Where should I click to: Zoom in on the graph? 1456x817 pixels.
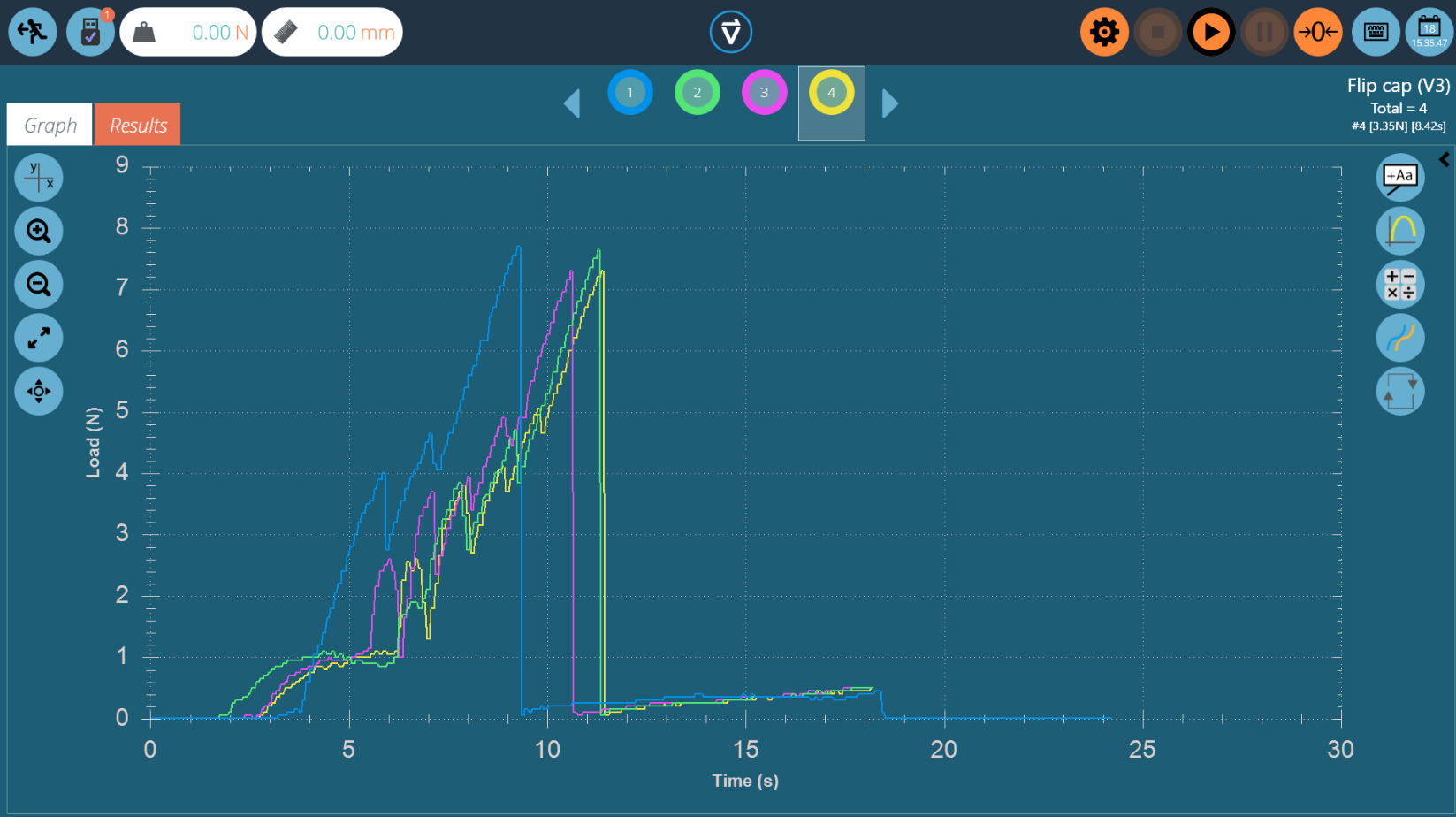(x=39, y=232)
